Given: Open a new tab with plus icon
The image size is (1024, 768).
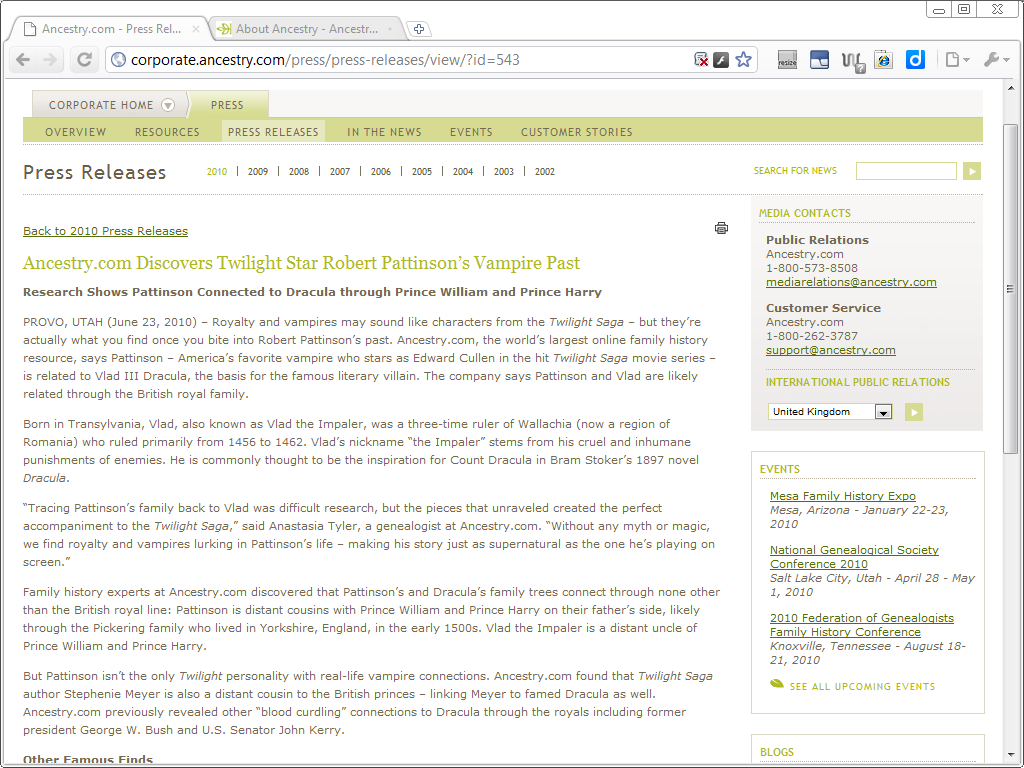Looking at the screenshot, I should [419, 29].
